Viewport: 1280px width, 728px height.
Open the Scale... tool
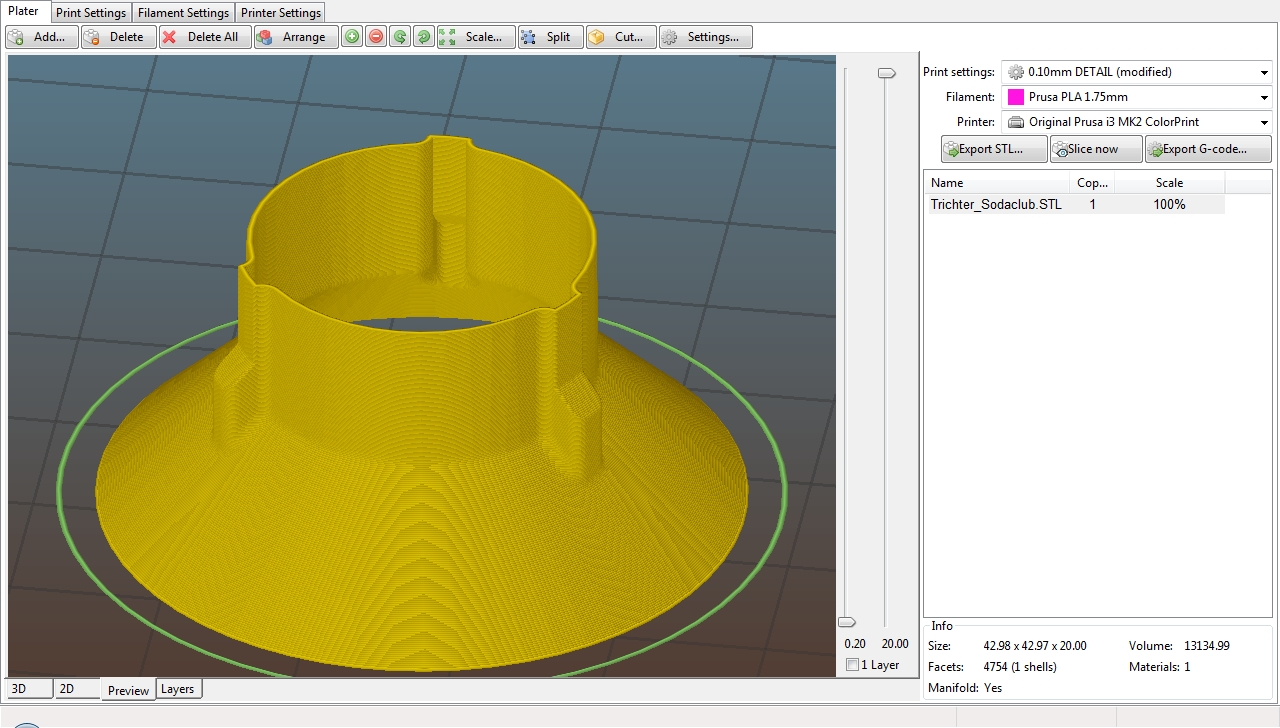coord(476,37)
